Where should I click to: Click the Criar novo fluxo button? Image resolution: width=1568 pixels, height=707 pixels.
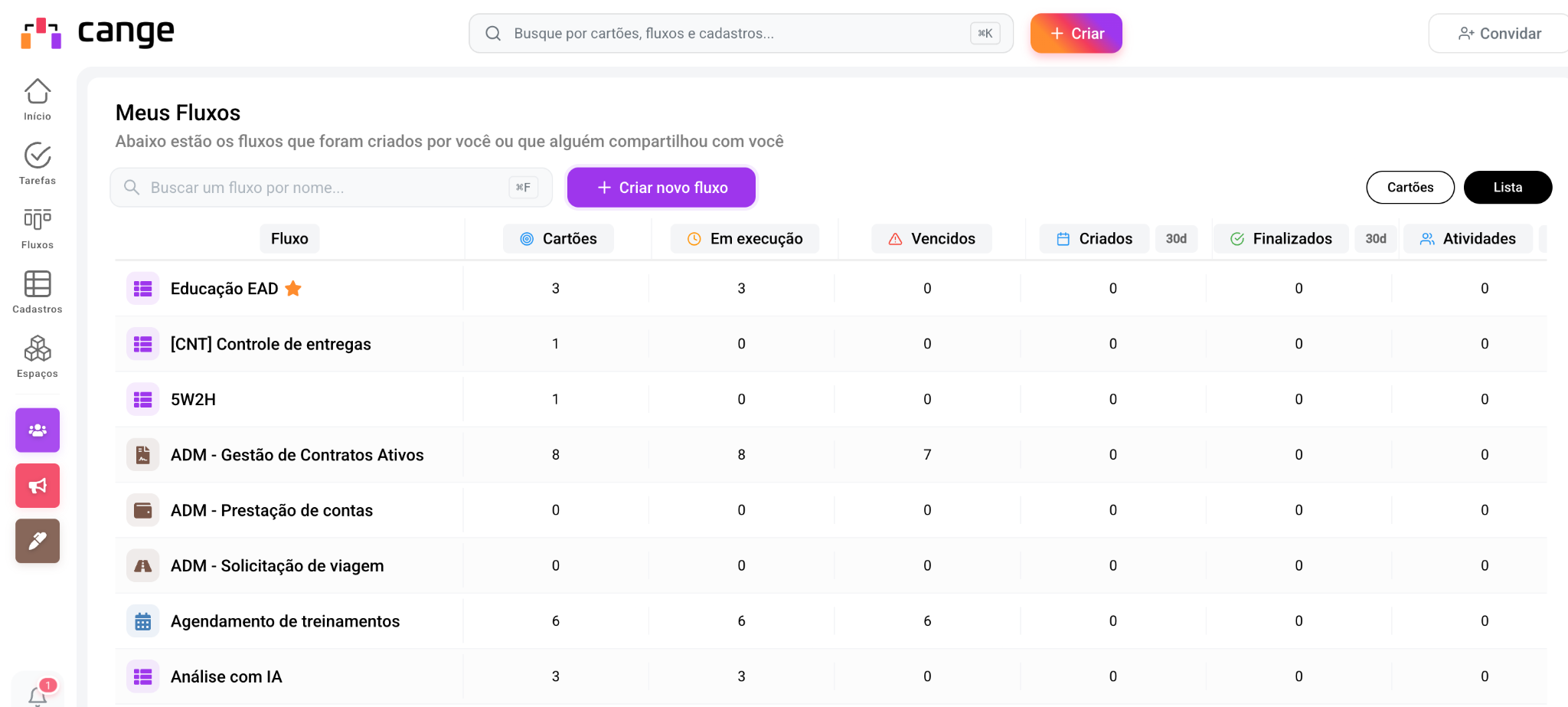[x=661, y=188]
